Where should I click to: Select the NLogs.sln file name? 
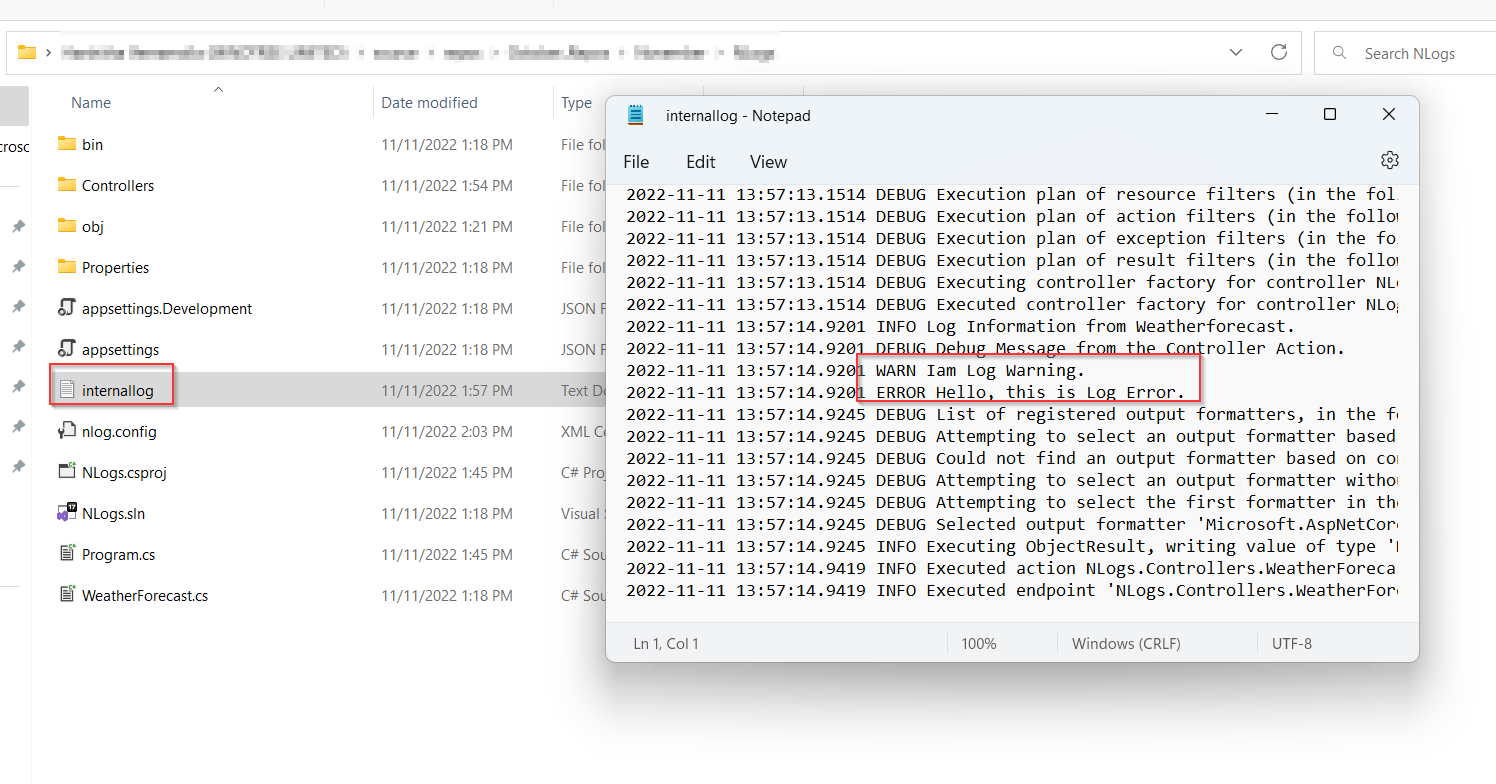point(114,514)
